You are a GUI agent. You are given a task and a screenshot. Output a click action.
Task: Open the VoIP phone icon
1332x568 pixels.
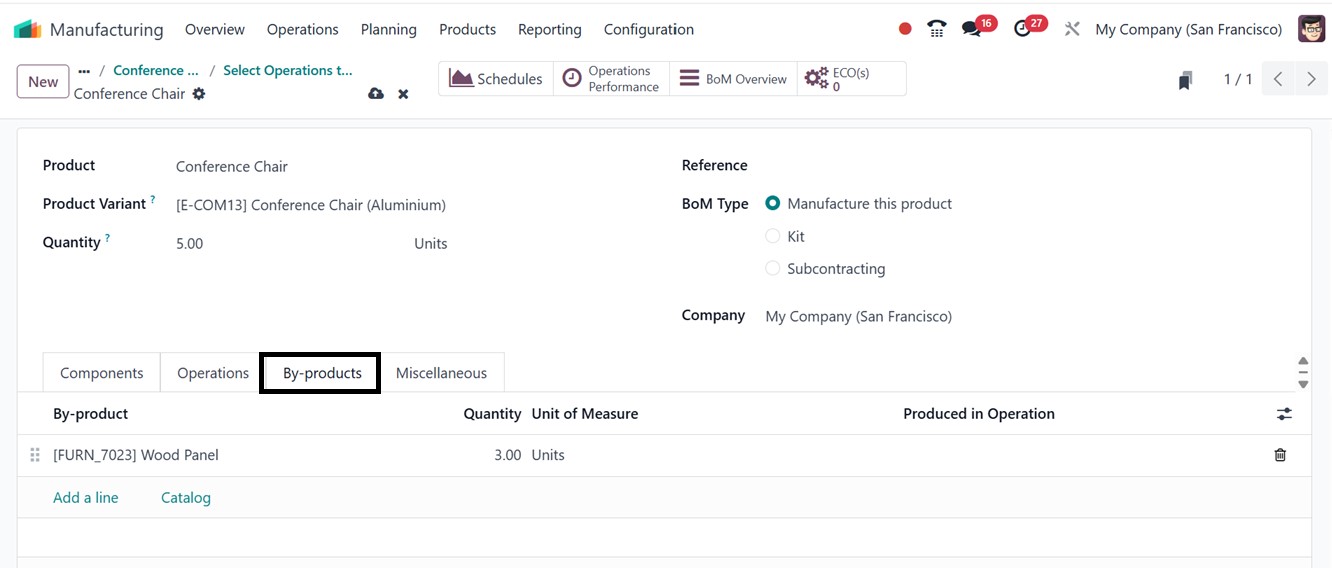(937, 29)
